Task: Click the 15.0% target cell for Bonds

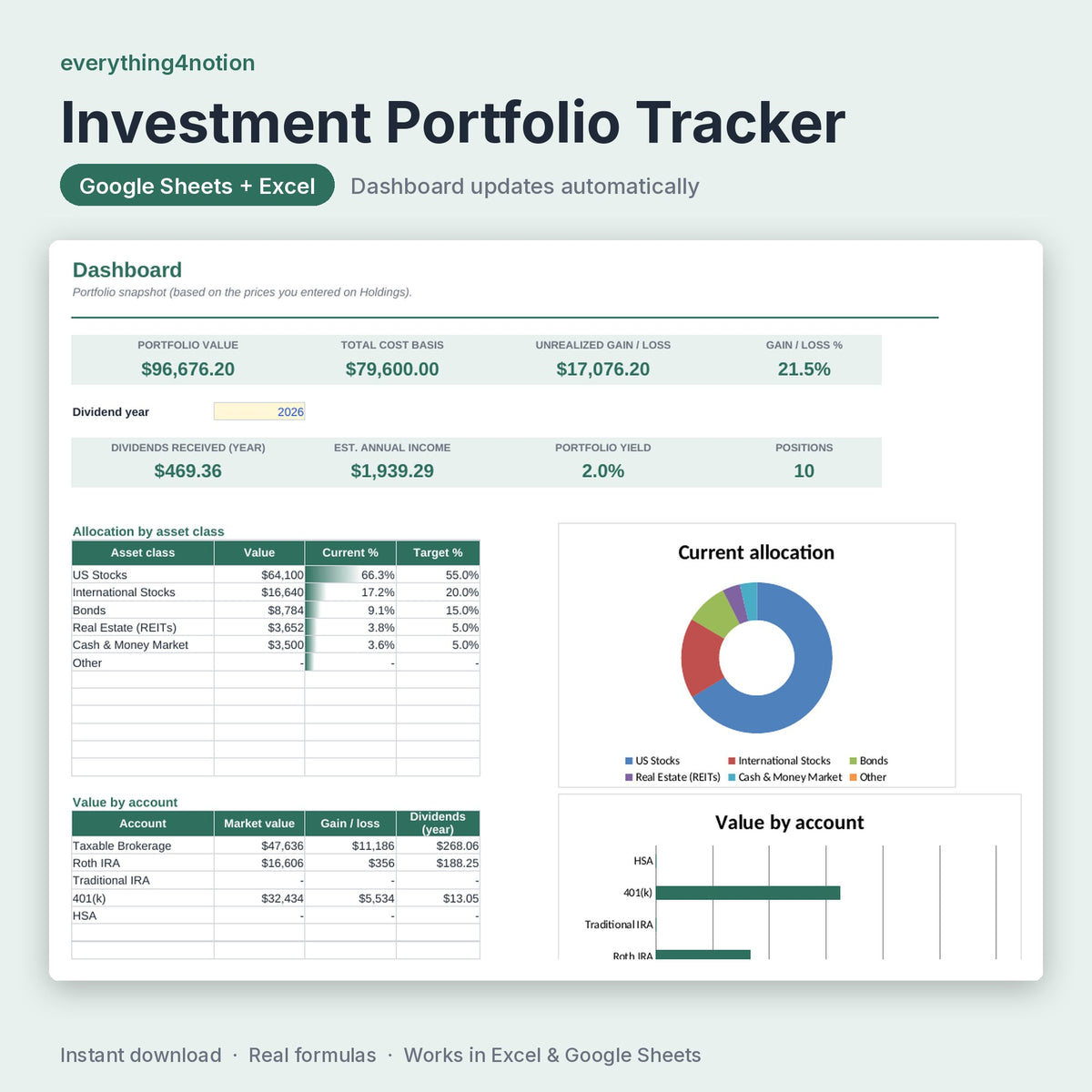Action: (438, 611)
